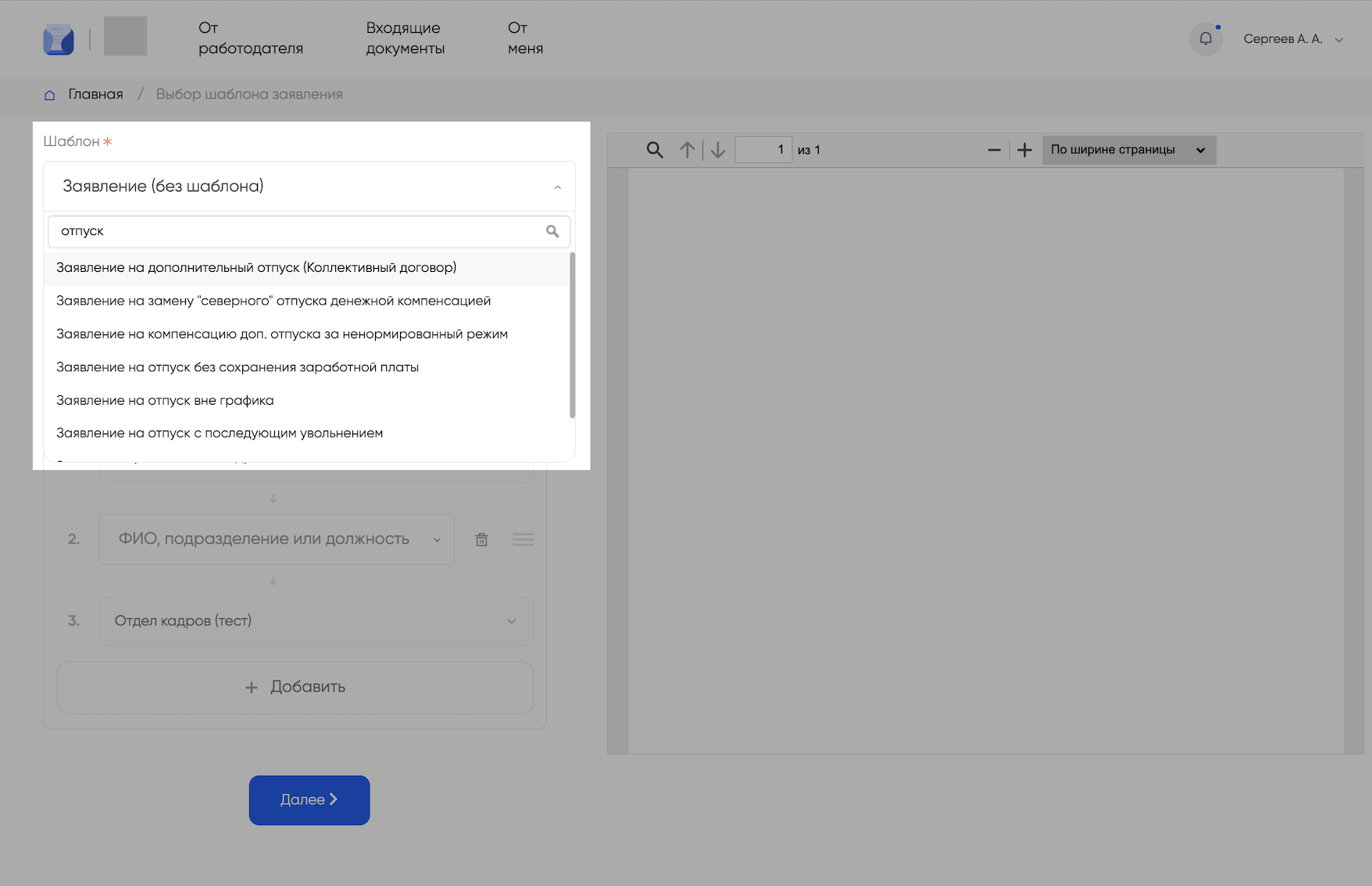
Task: Click the home icon in the breadcrumb
Action: point(50,95)
